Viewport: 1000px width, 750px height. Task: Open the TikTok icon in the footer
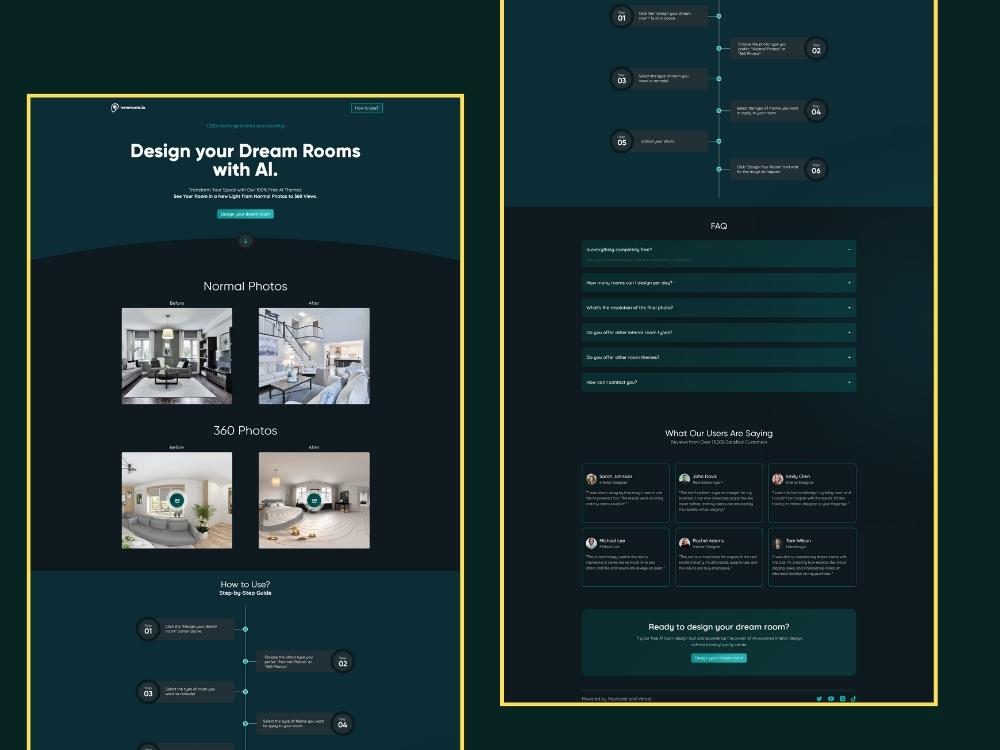pos(854,699)
